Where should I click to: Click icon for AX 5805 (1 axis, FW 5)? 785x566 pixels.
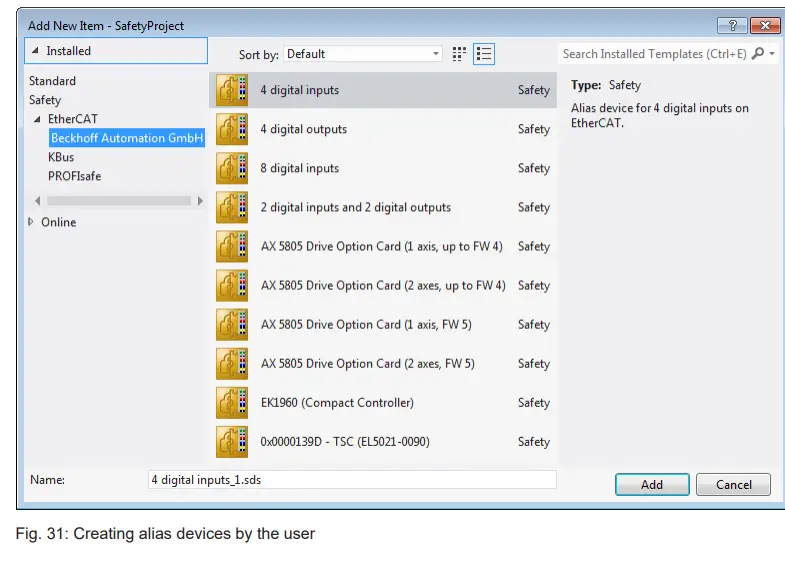point(232,324)
